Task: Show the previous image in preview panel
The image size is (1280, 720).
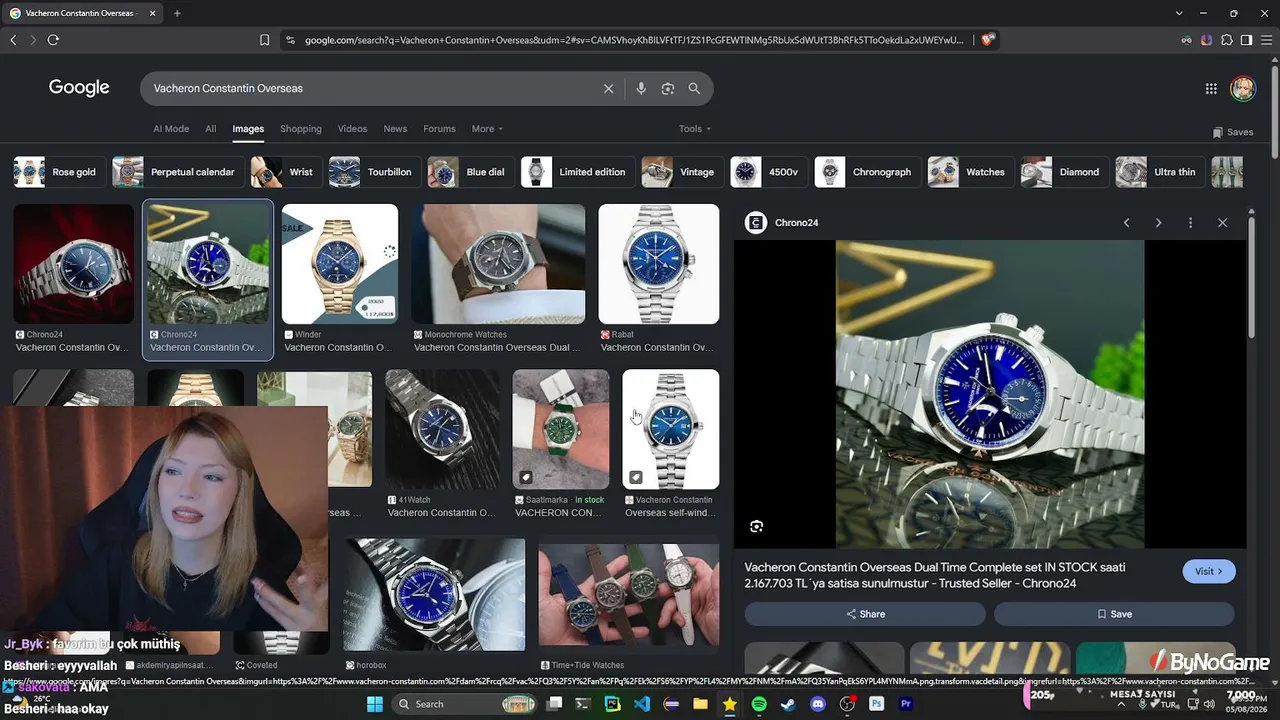Action: 1127,223
